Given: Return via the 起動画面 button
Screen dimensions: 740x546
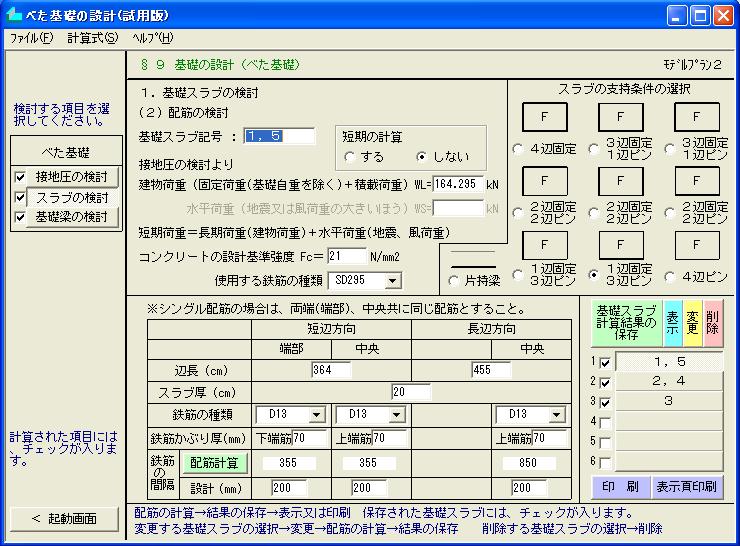Looking at the screenshot, I should click(63, 518).
